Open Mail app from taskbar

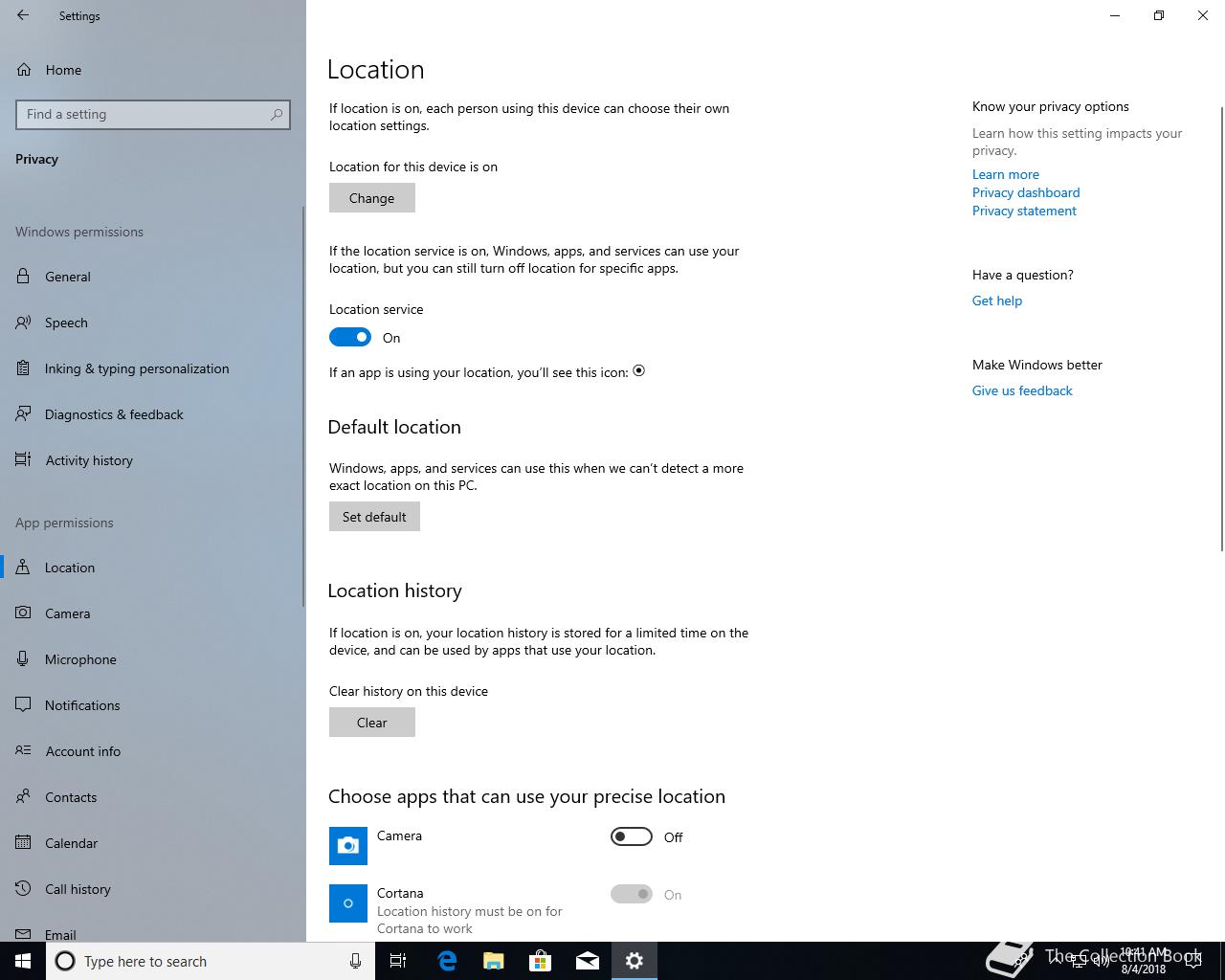pyautogui.click(x=588, y=961)
